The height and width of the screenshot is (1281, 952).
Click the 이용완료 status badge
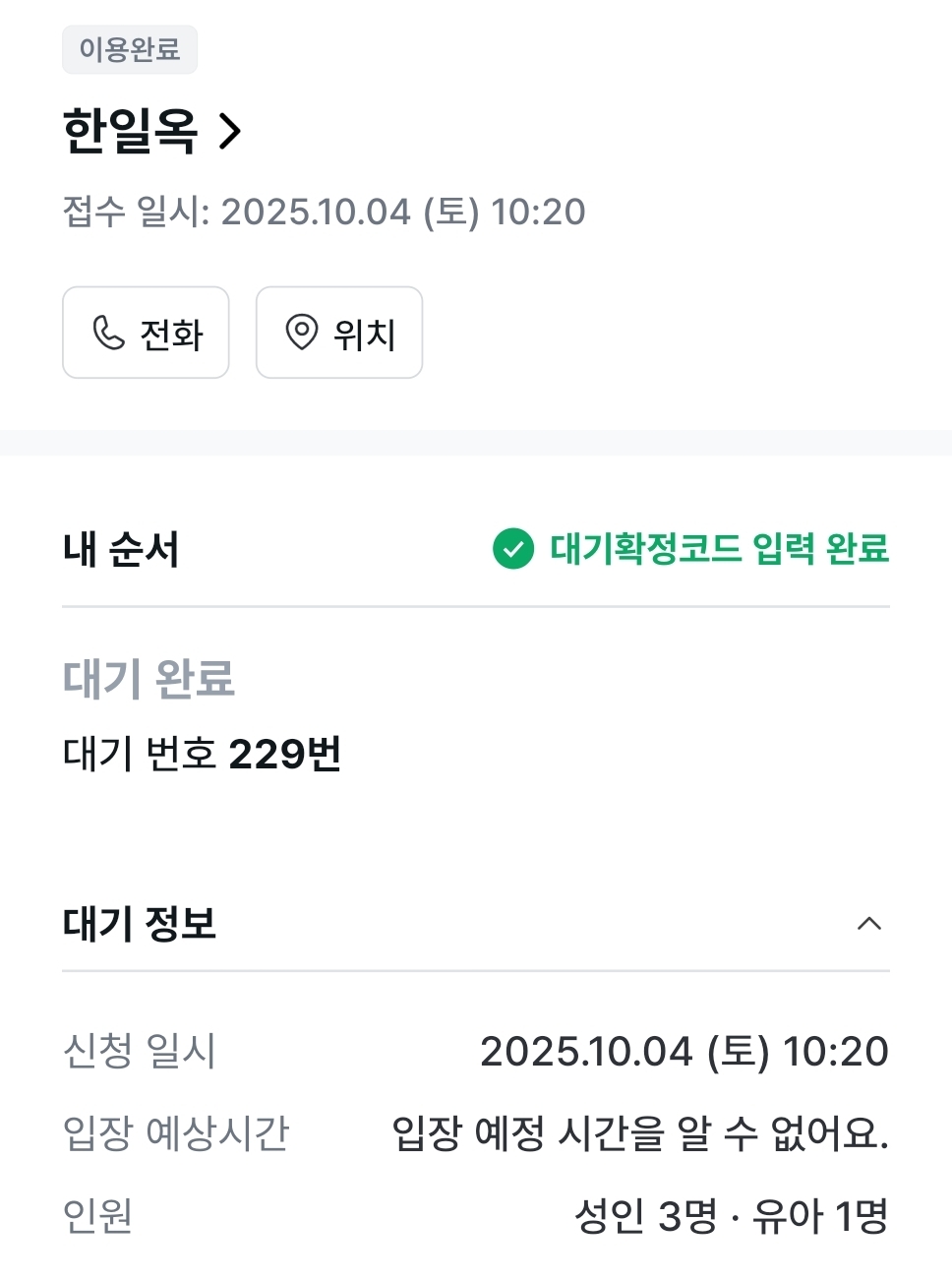tap(130, 49)
